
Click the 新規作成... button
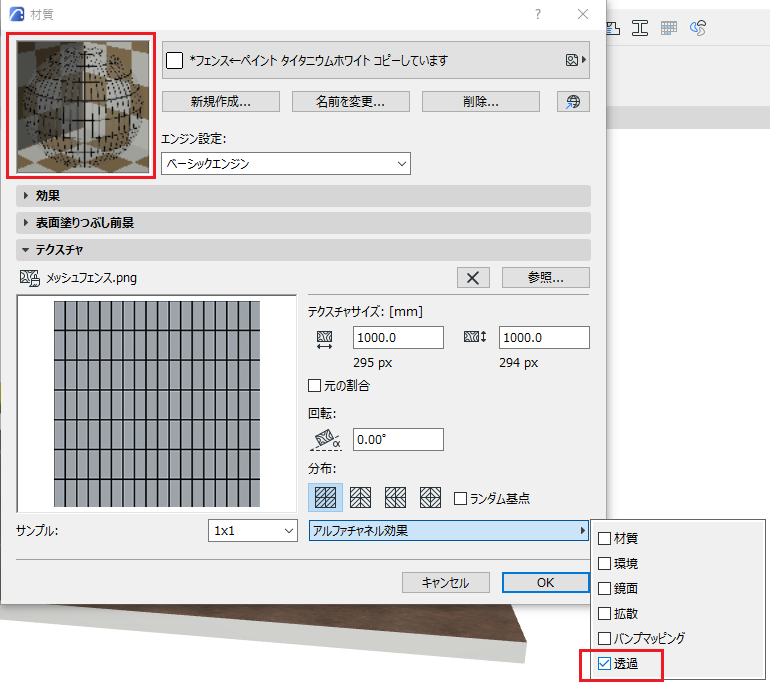tap(221, 102)
